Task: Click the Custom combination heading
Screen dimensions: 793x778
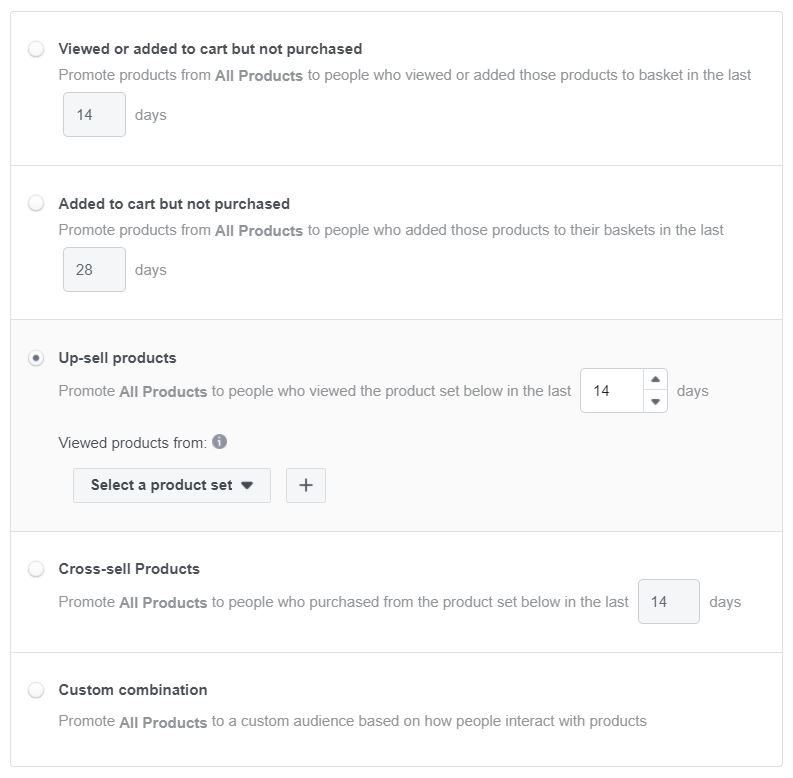Action: (133, 690)
